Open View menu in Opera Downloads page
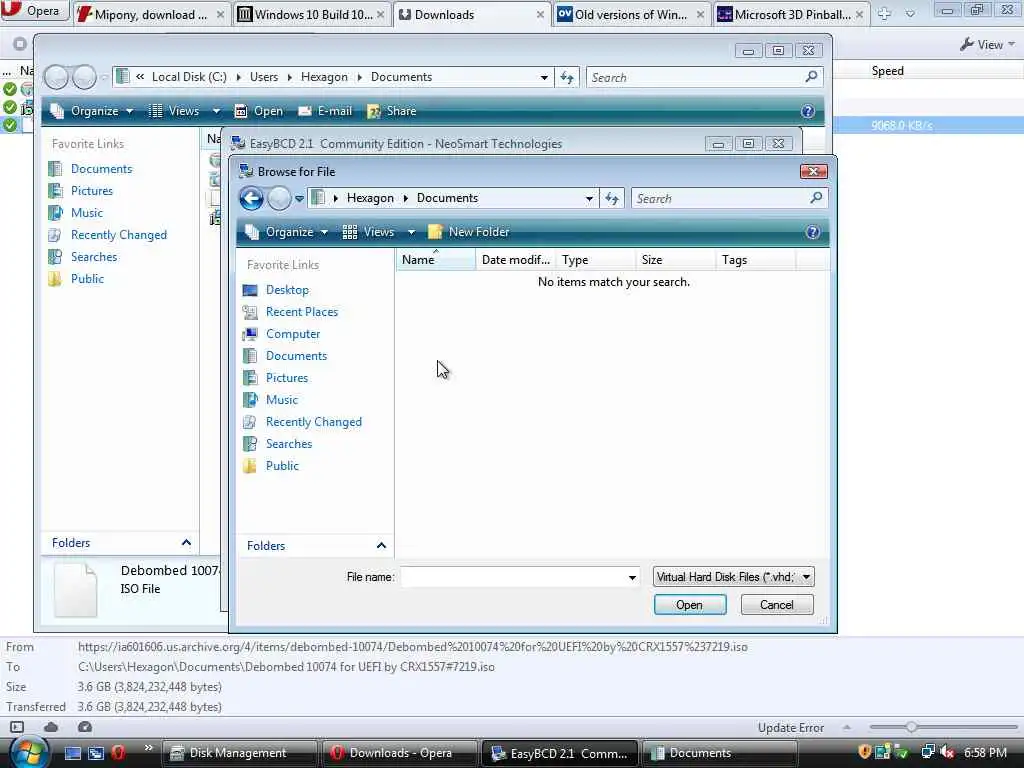The height and width of the screenshot is (768, 1024). coord(987,44)
